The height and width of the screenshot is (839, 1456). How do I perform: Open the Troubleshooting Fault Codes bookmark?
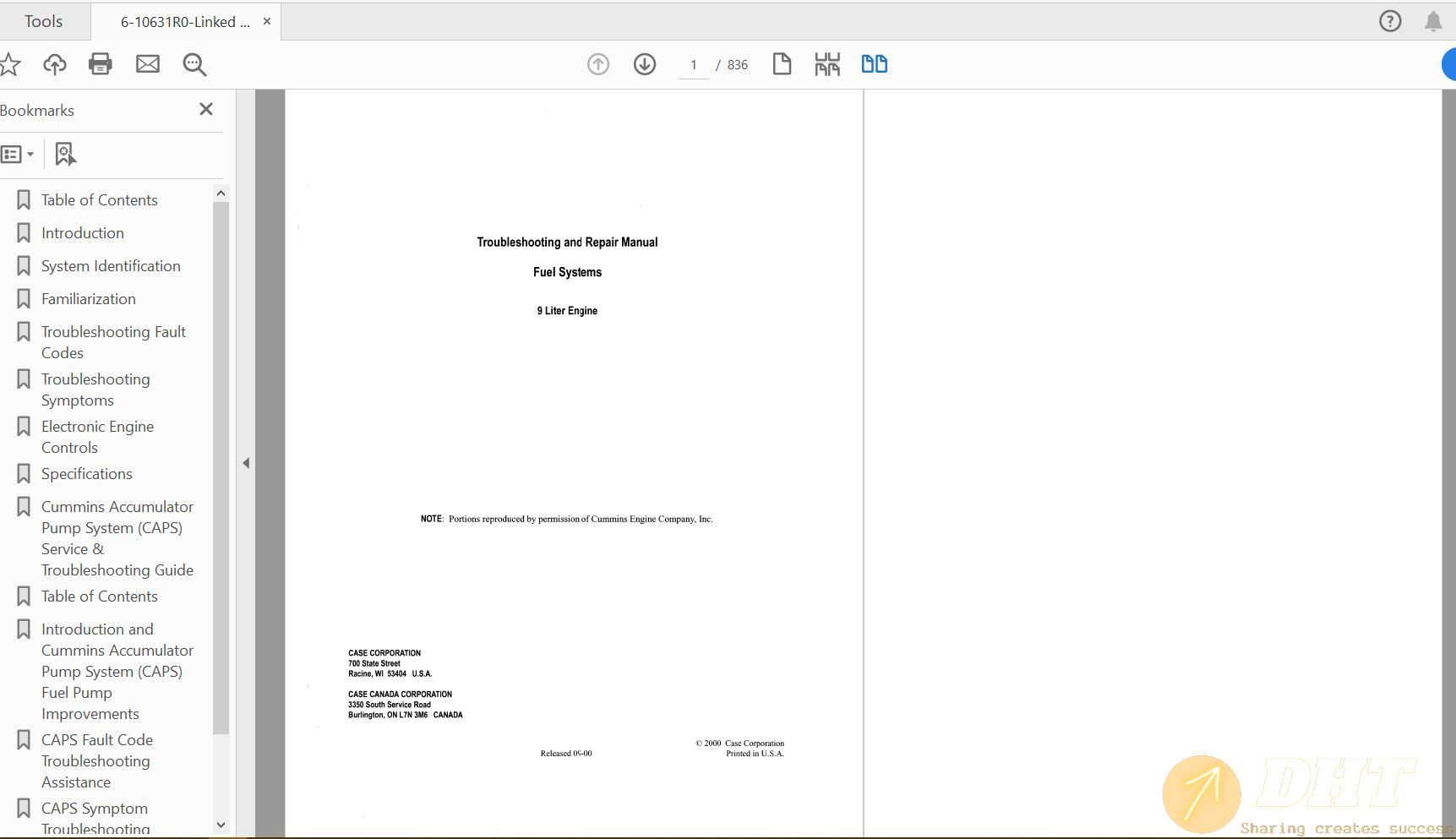[x=114, y=342]
